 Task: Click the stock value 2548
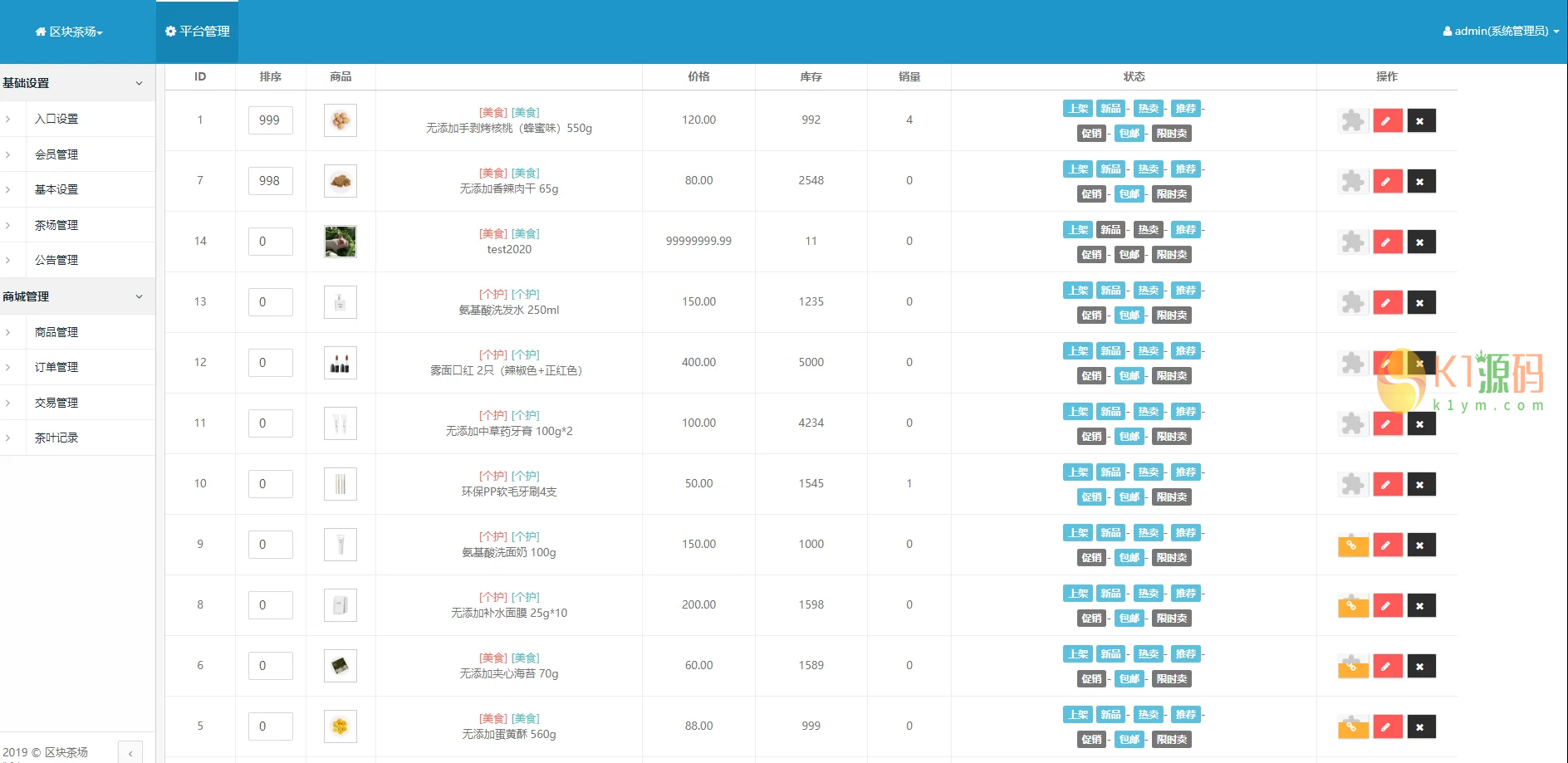(x=811, y=180)
